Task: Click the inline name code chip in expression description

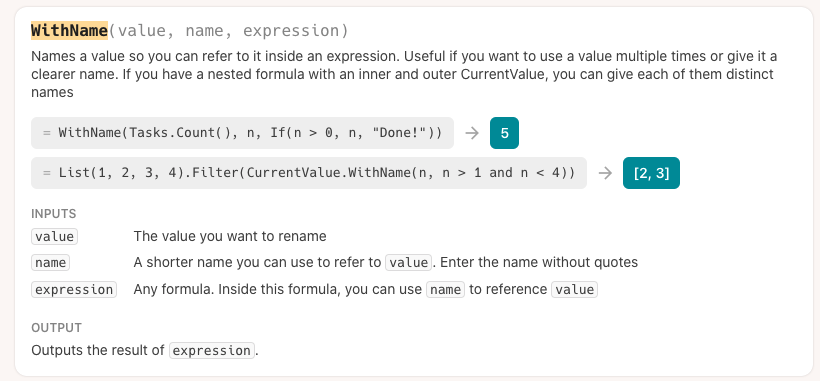Action: tap(445, 289)
